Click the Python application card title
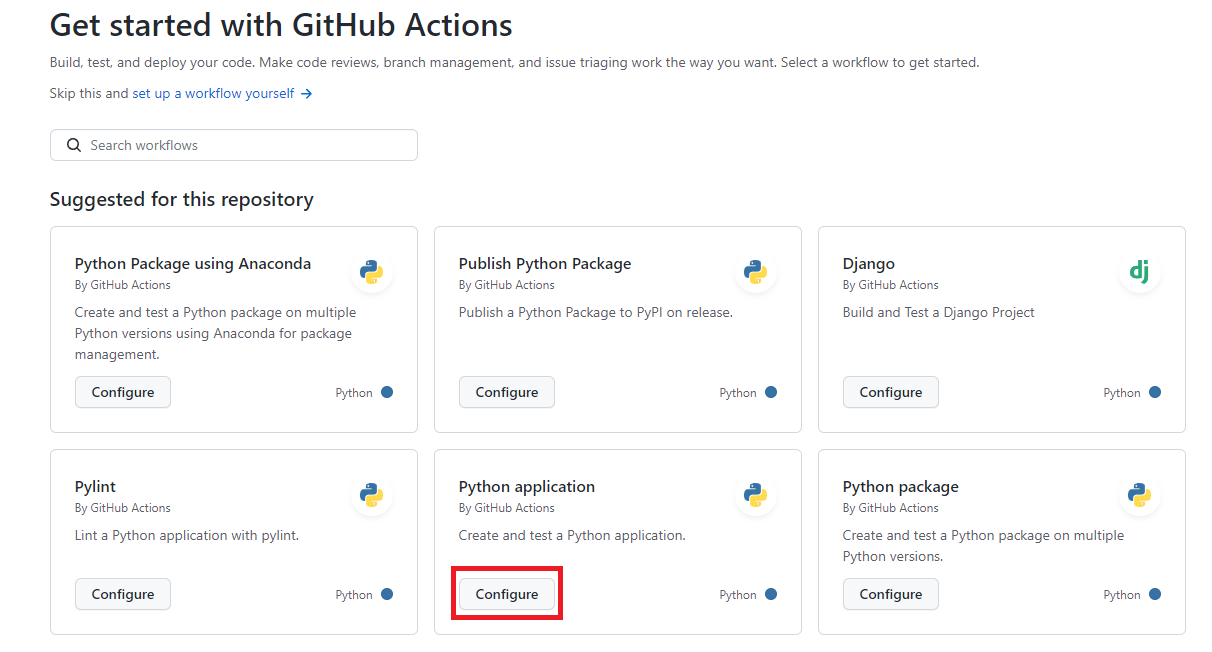Image resolution: width=1212 pixels, height=652 pixels. point(527,487)
